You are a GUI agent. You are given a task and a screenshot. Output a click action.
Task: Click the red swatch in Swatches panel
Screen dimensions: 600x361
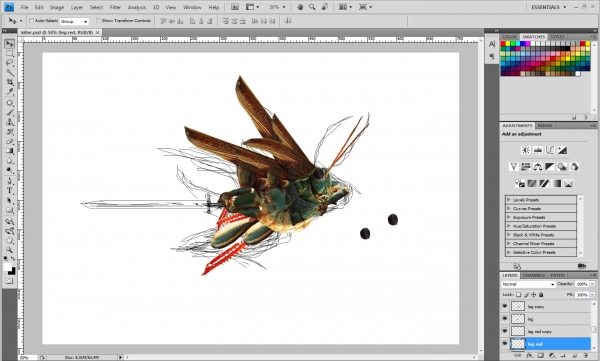pyautogui.click(x=503, y=44)
